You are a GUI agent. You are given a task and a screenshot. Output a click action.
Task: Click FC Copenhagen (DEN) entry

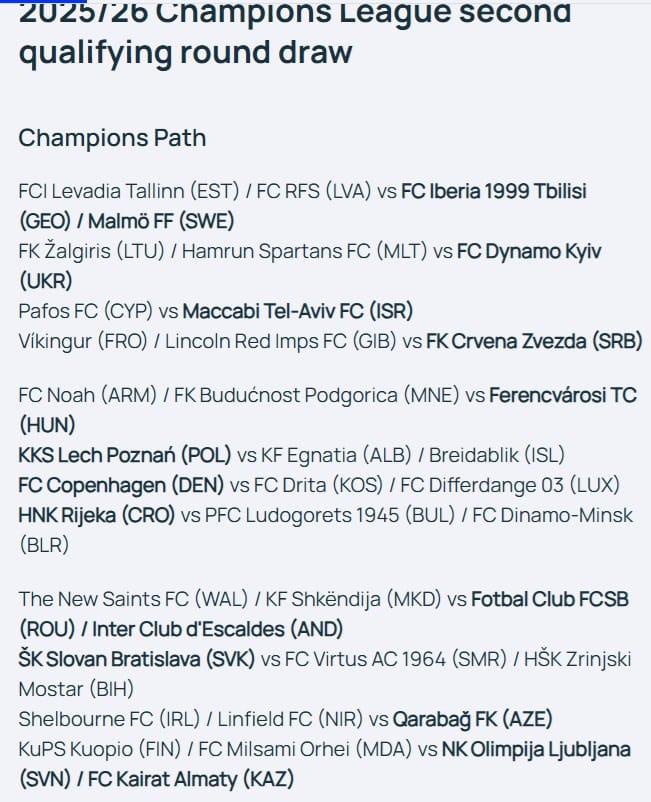[x=121, y=485]
